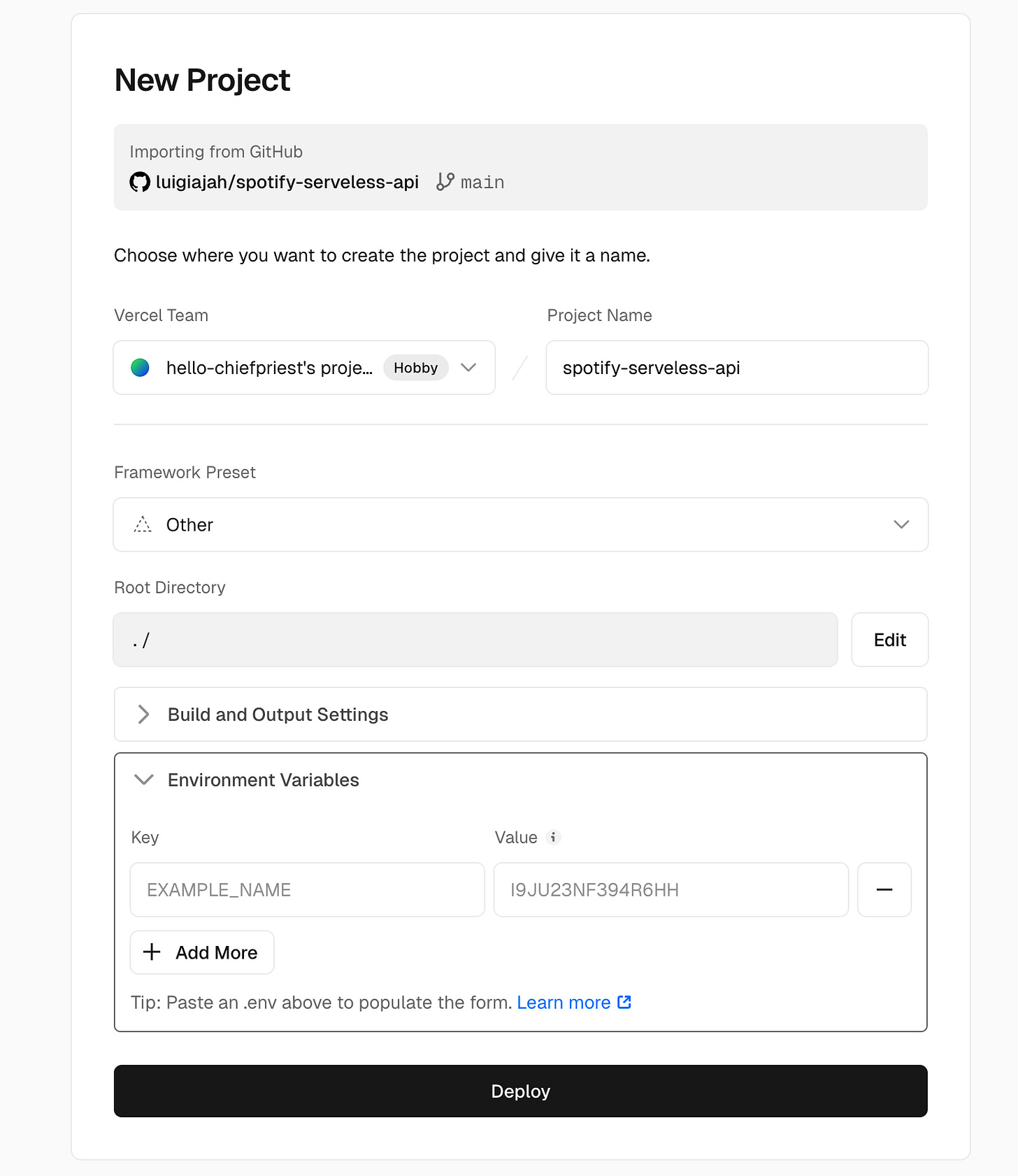
Task: Click the info icon next to Value label
Action: click(553, 837)
